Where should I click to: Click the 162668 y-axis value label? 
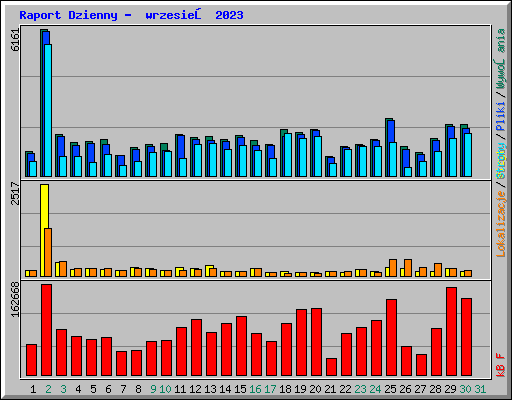coord(15,299)
